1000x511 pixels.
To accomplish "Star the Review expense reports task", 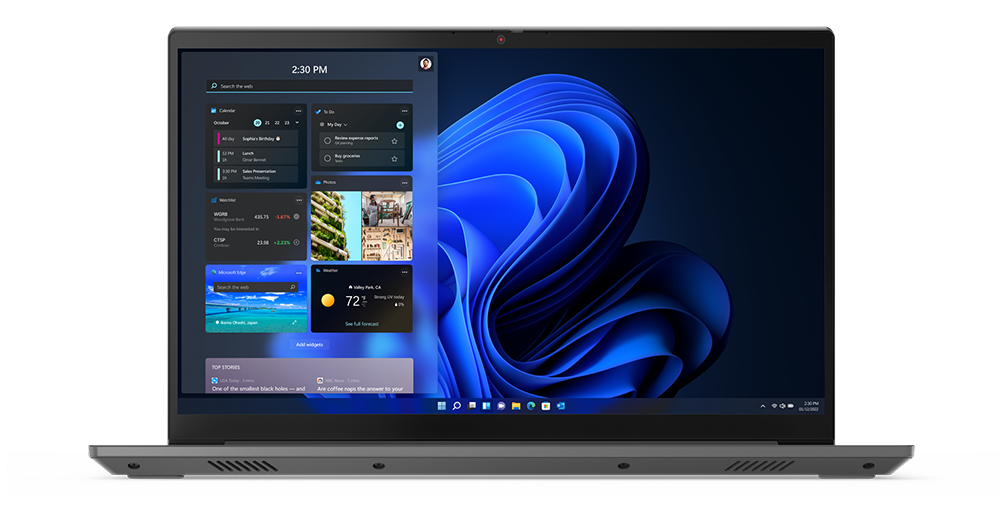I will (394, 141).
